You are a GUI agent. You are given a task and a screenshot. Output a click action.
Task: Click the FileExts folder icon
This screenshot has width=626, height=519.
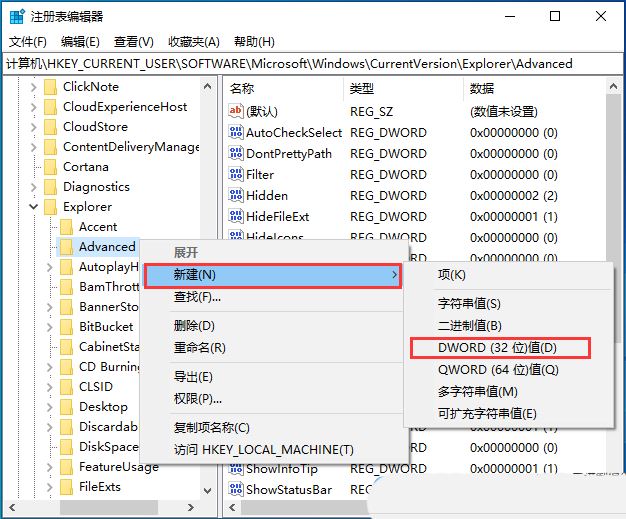(x=66, y=487)
